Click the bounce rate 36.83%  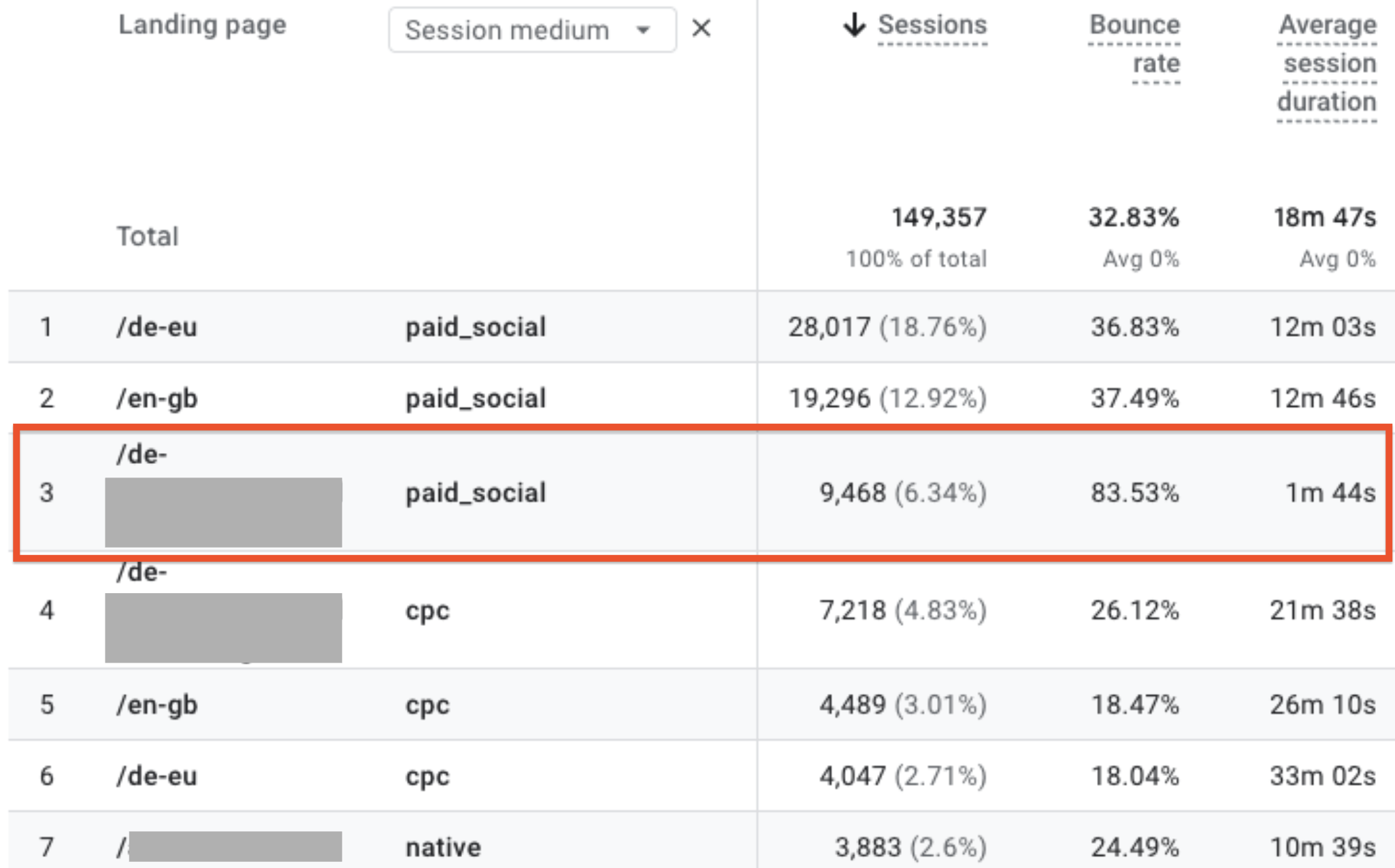1135,327
